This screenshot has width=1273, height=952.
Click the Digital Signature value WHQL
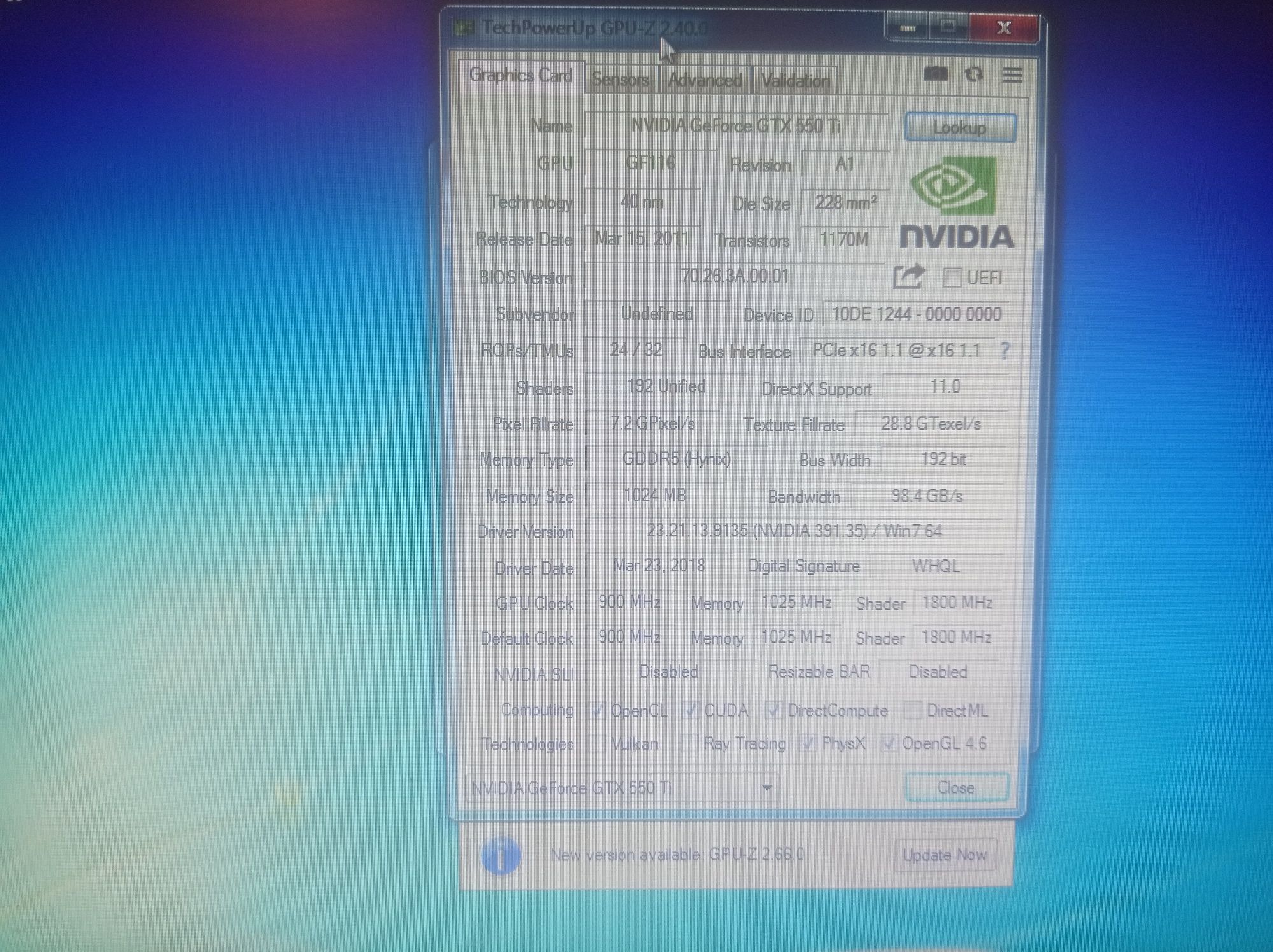click(936, 566)
